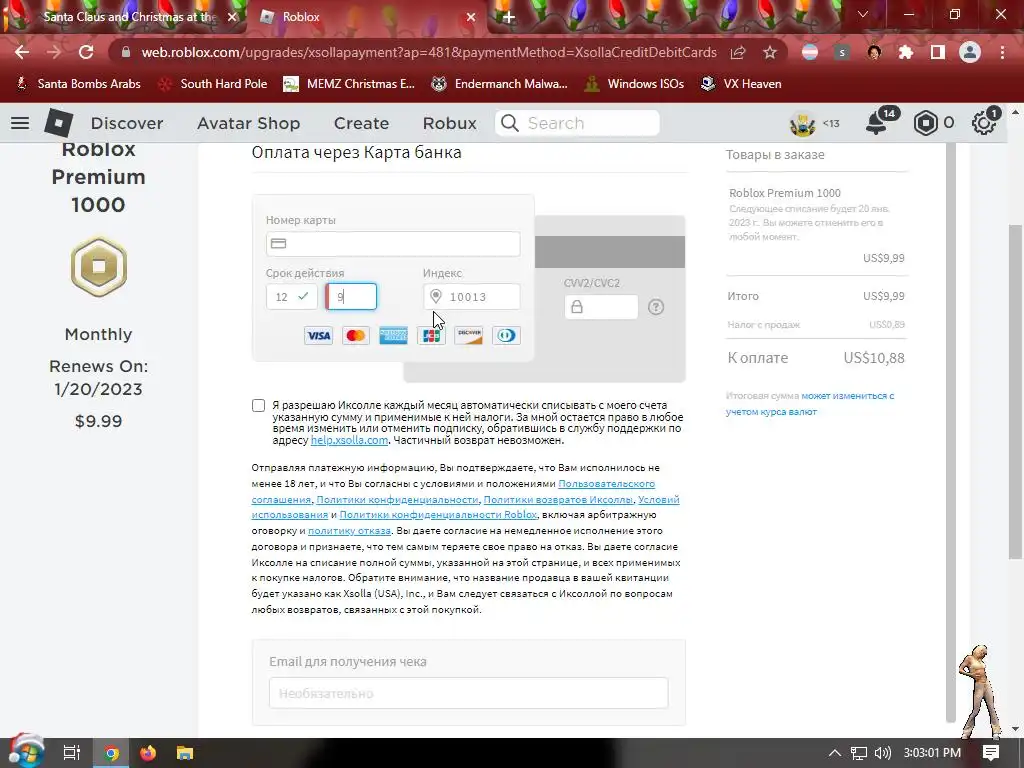1024x768 pixels.
Task: Open the Windows action center
Action: [x=991, y=753]
